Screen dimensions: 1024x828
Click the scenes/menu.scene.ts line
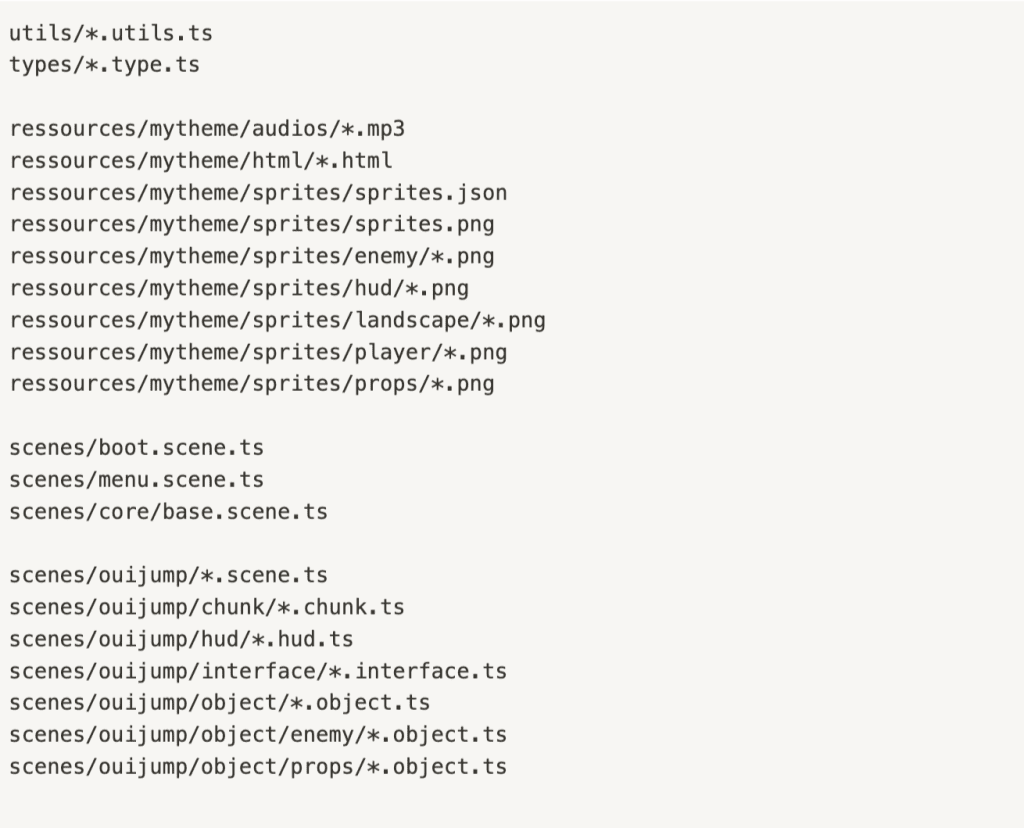(x=136, y=480)
